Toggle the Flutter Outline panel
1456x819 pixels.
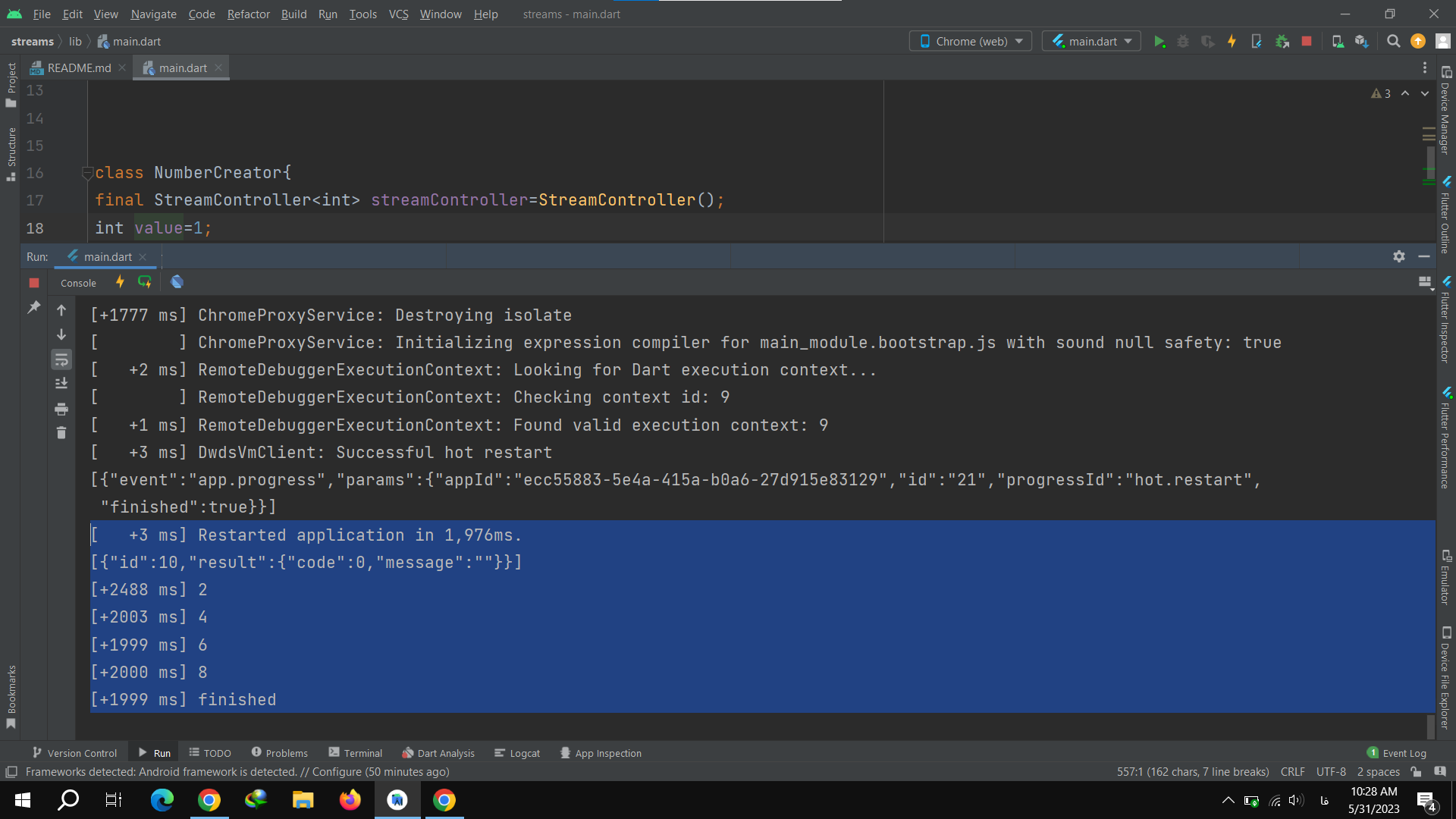tap(1445, 215)
